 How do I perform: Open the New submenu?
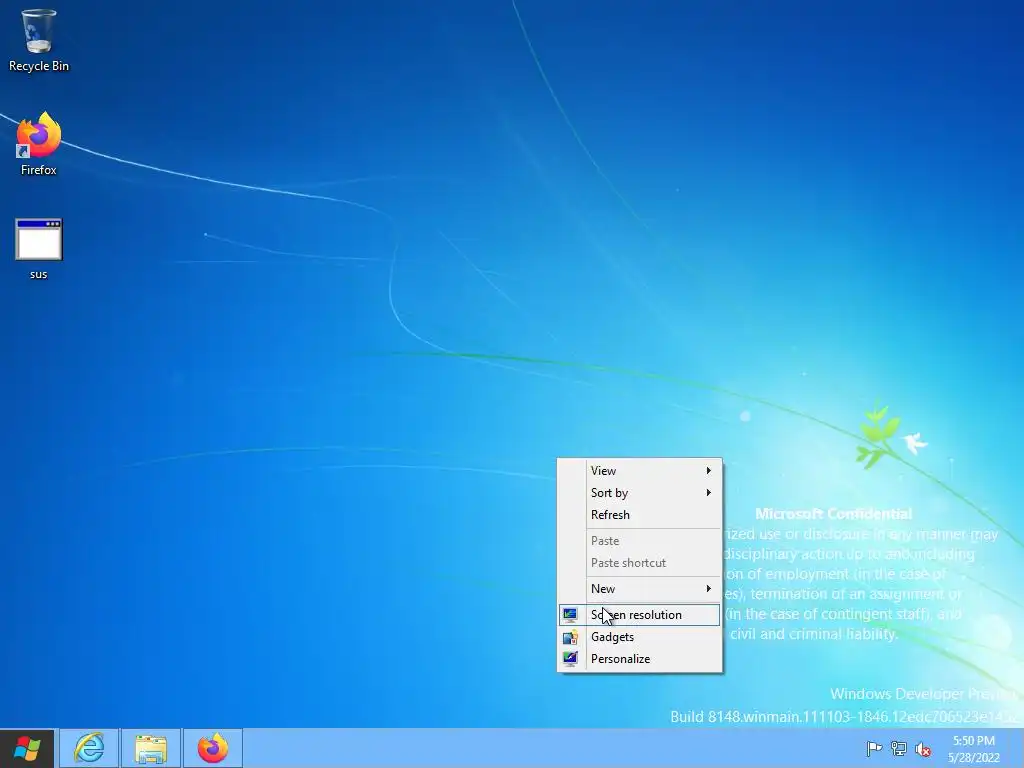click(x=639, y=588)
